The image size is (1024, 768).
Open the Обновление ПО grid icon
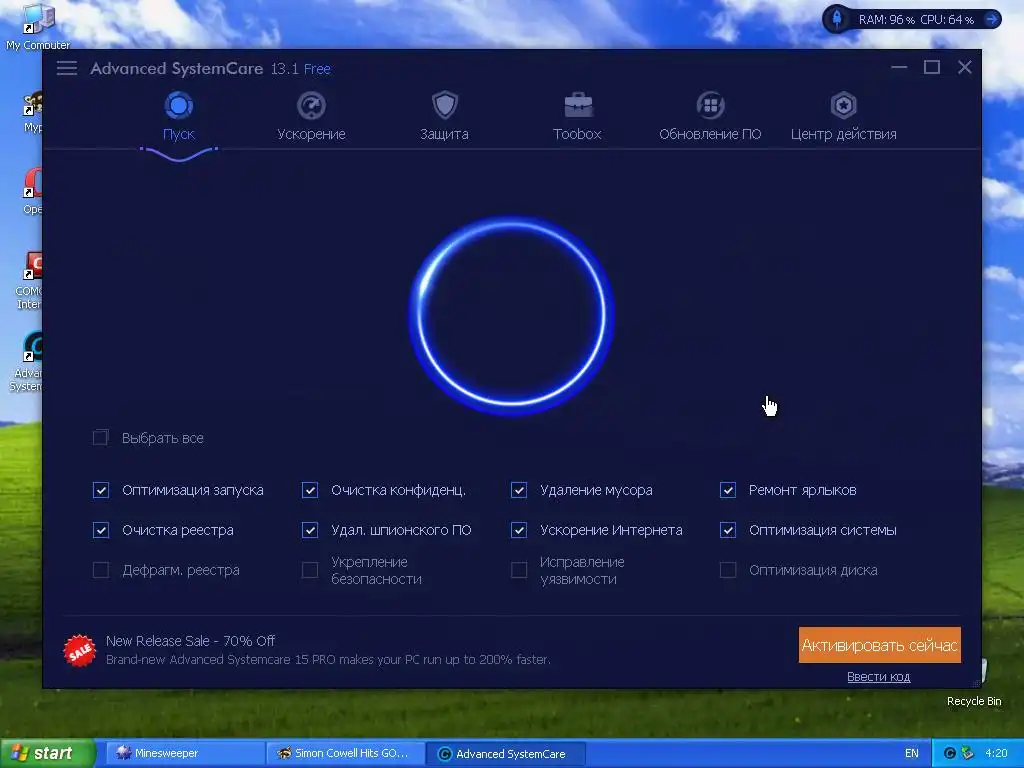pyautogui.click(x=711, y=105)
